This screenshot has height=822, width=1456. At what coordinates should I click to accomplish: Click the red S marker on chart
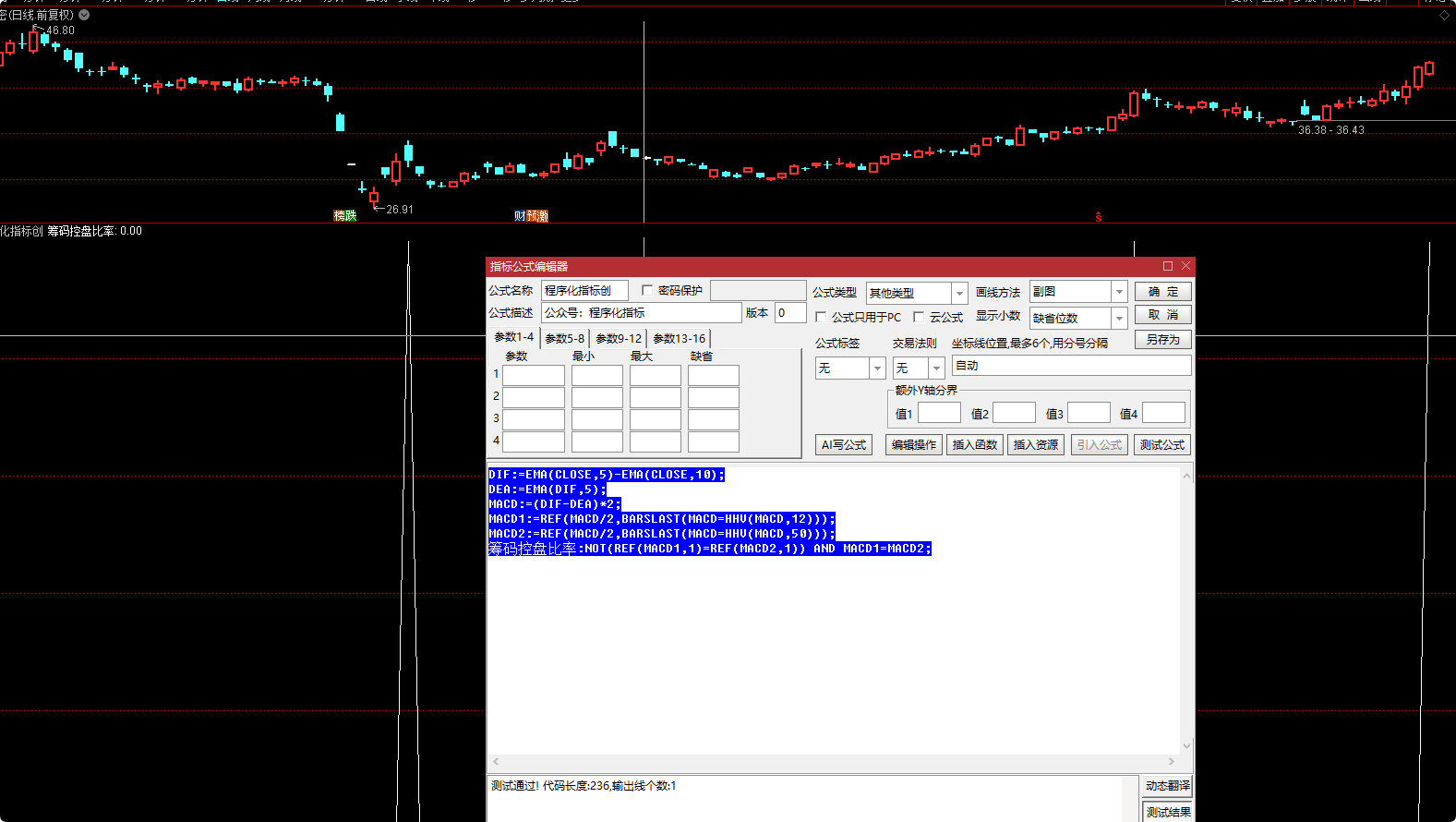(x=1099, y=217)
